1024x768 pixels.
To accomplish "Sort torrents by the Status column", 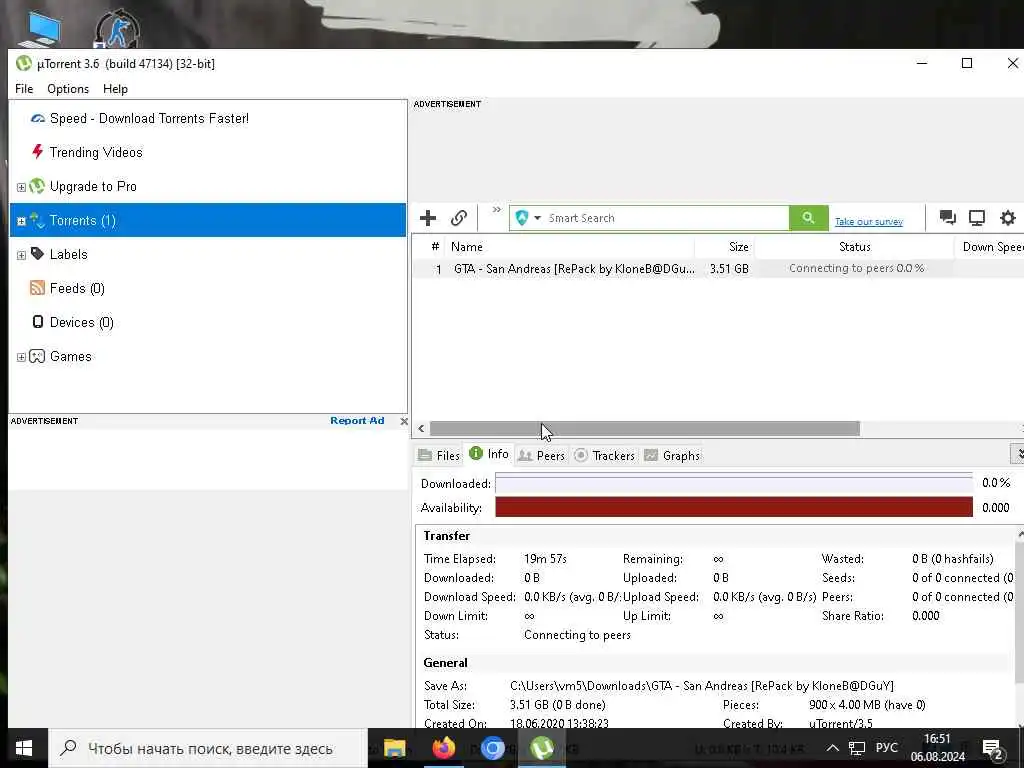I will (x=854, y=247).
